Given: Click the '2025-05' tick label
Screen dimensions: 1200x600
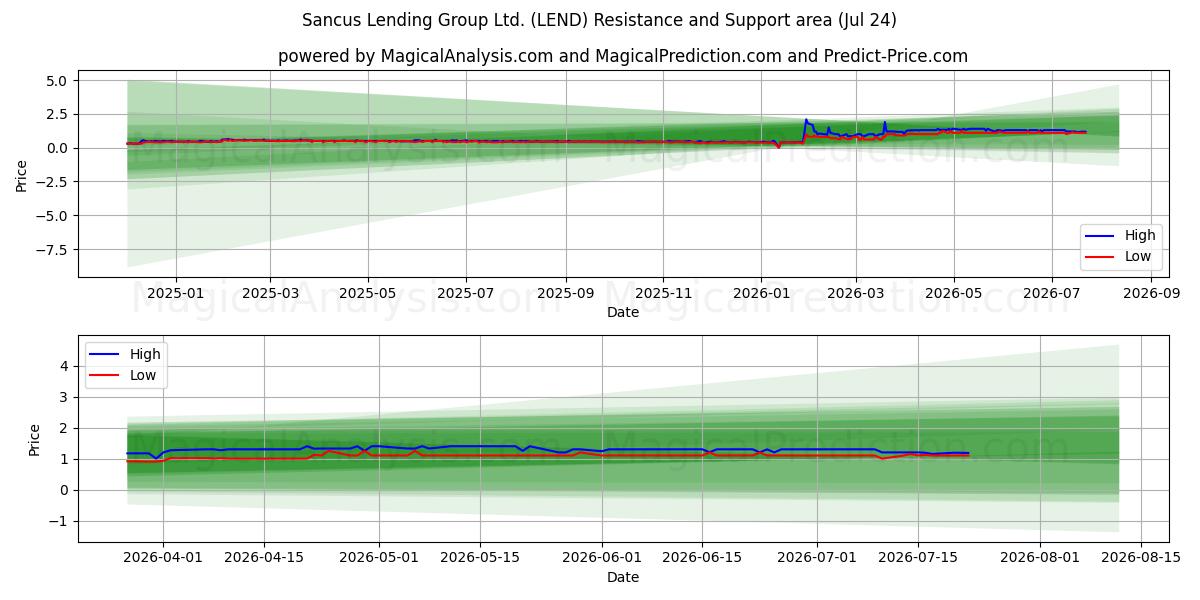Looking at the screenshot, I should pos(368,293).
